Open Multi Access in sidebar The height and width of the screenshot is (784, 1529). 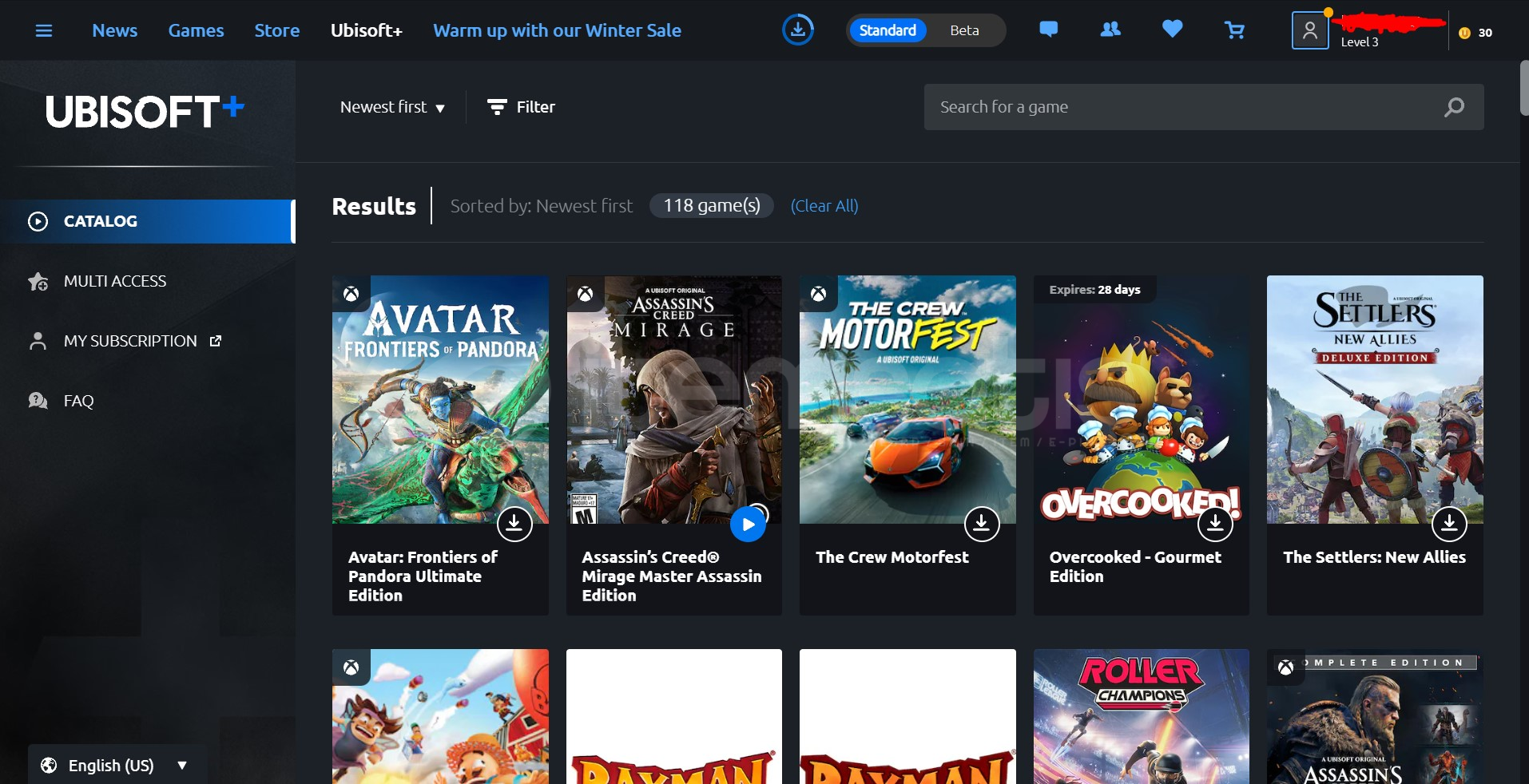pos(115,281)
